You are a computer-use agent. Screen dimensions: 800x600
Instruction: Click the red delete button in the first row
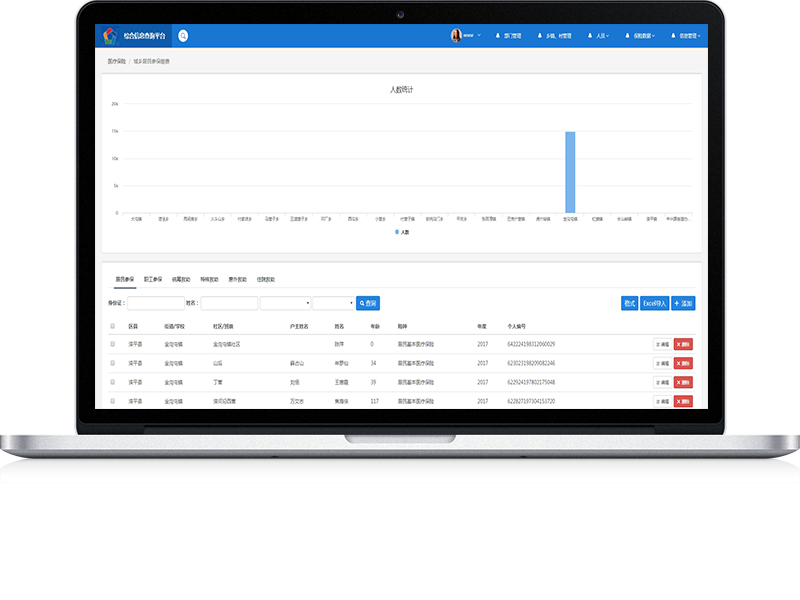point(683,344)
